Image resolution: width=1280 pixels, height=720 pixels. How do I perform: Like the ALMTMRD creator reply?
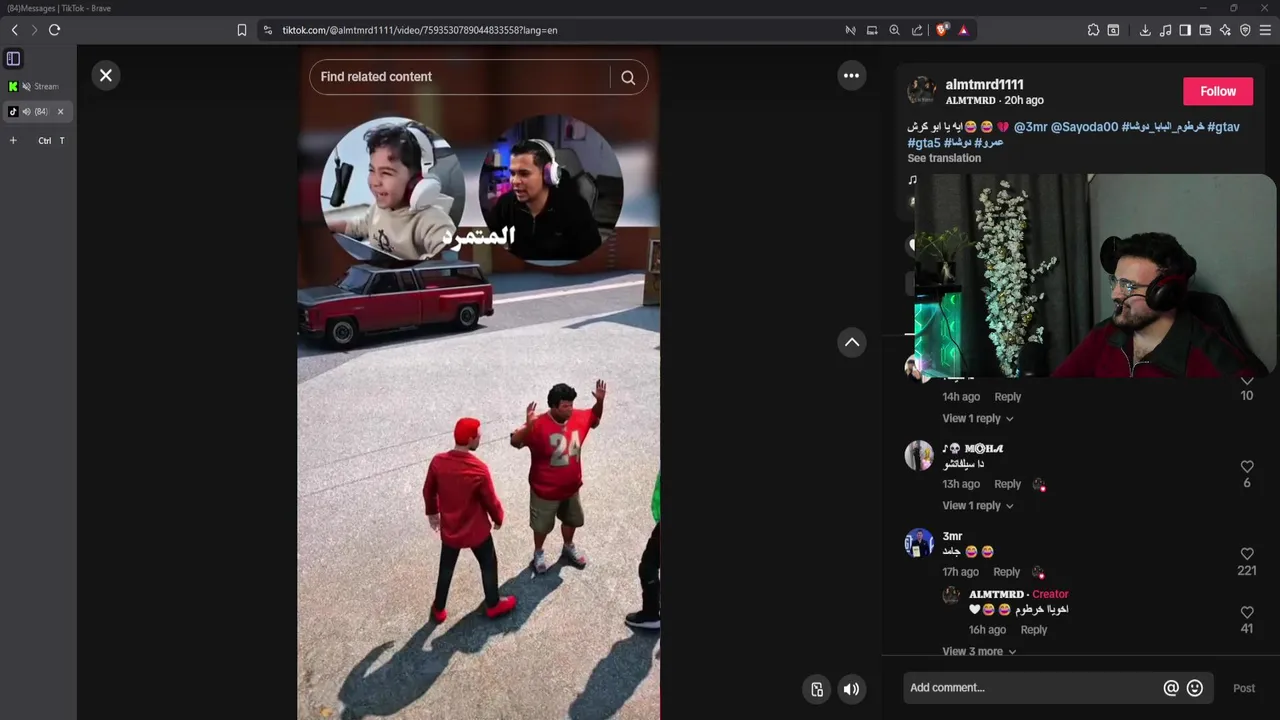click(x=1247, y=612)
